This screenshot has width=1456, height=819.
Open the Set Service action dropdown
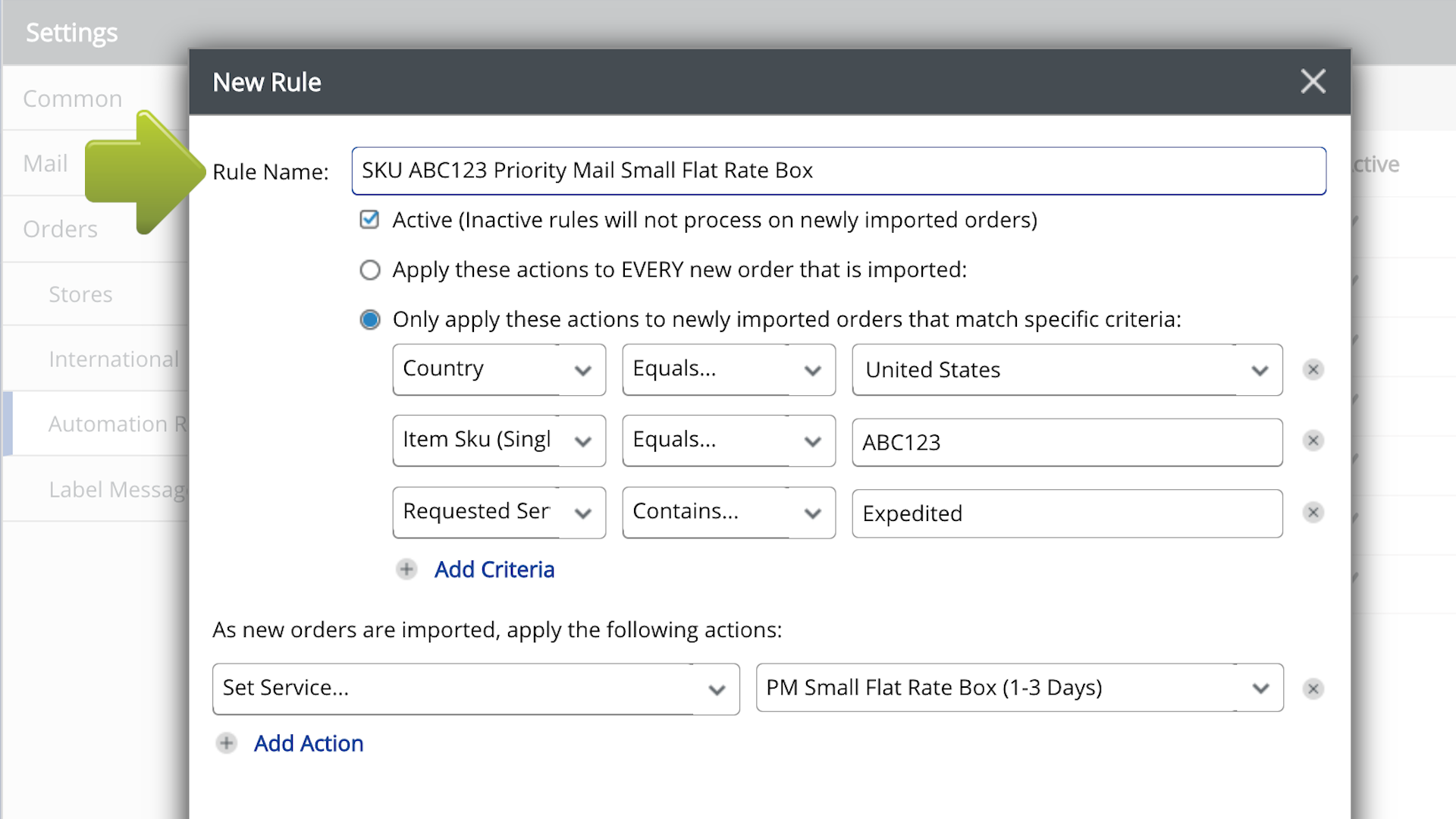pos(475,689)
